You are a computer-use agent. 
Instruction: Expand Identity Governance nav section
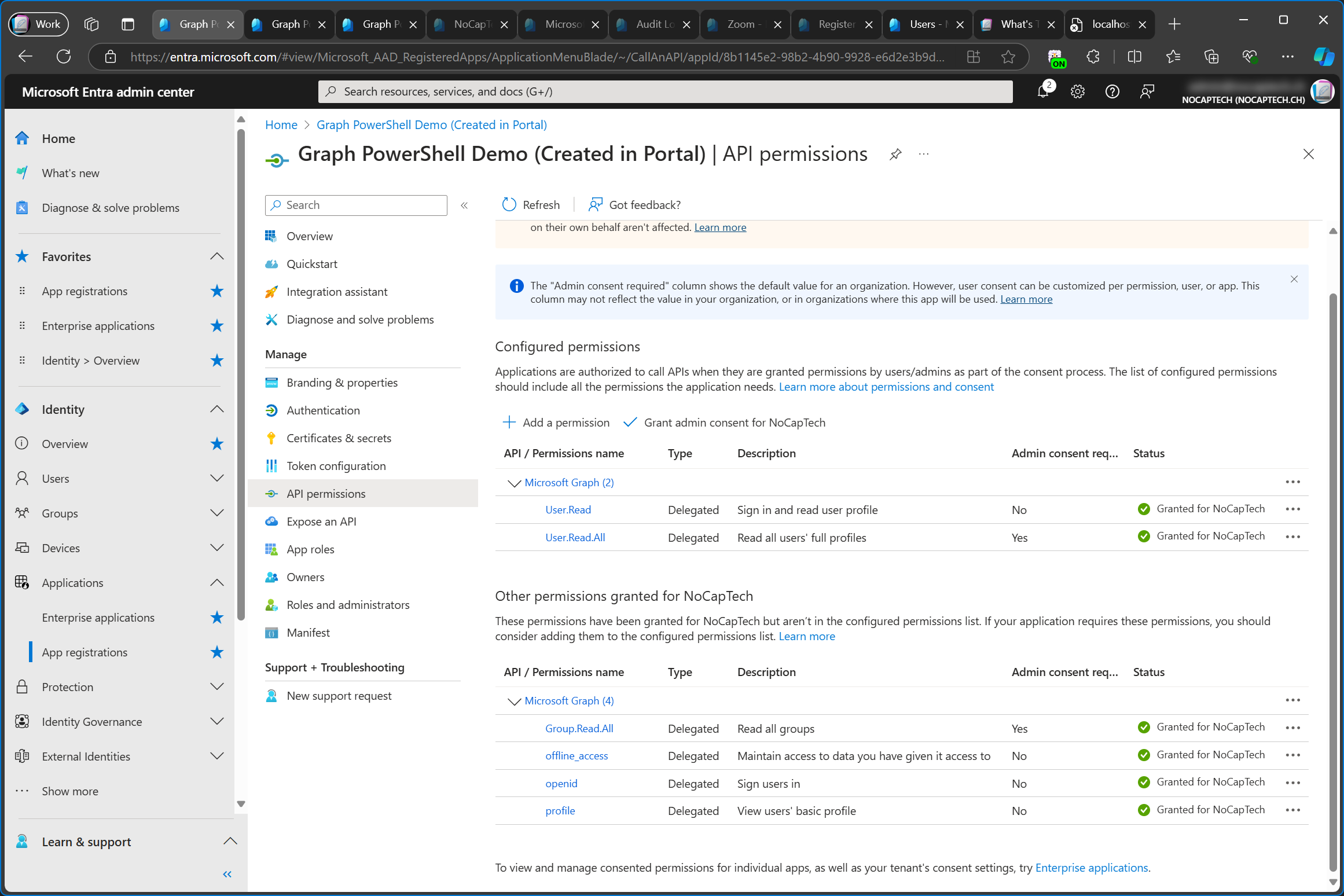coord(217,722)
